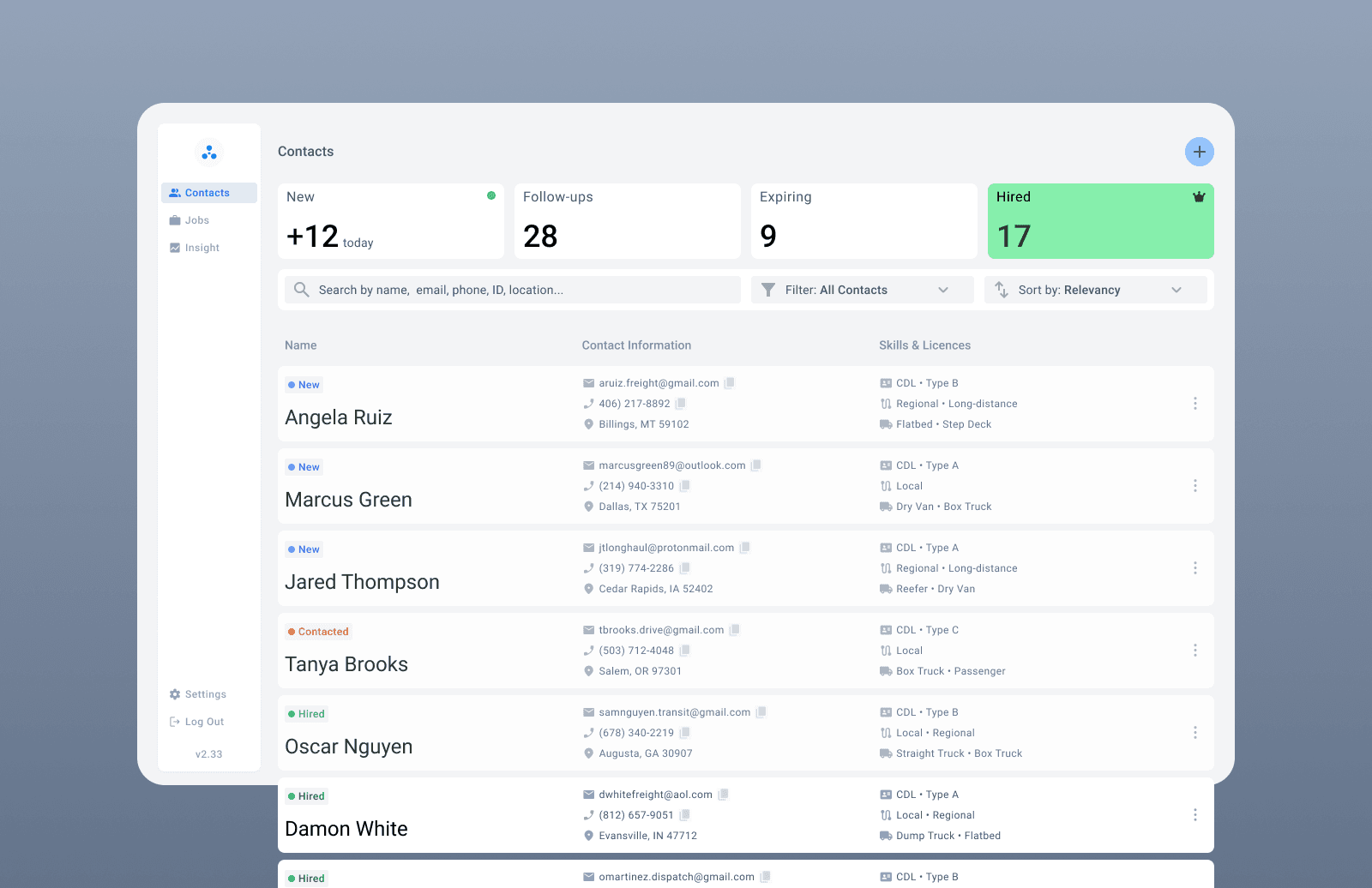Open more options for Oscar Nguyen
Viewport: 1372px width, 888px height.
click(x=1195, y=733)
